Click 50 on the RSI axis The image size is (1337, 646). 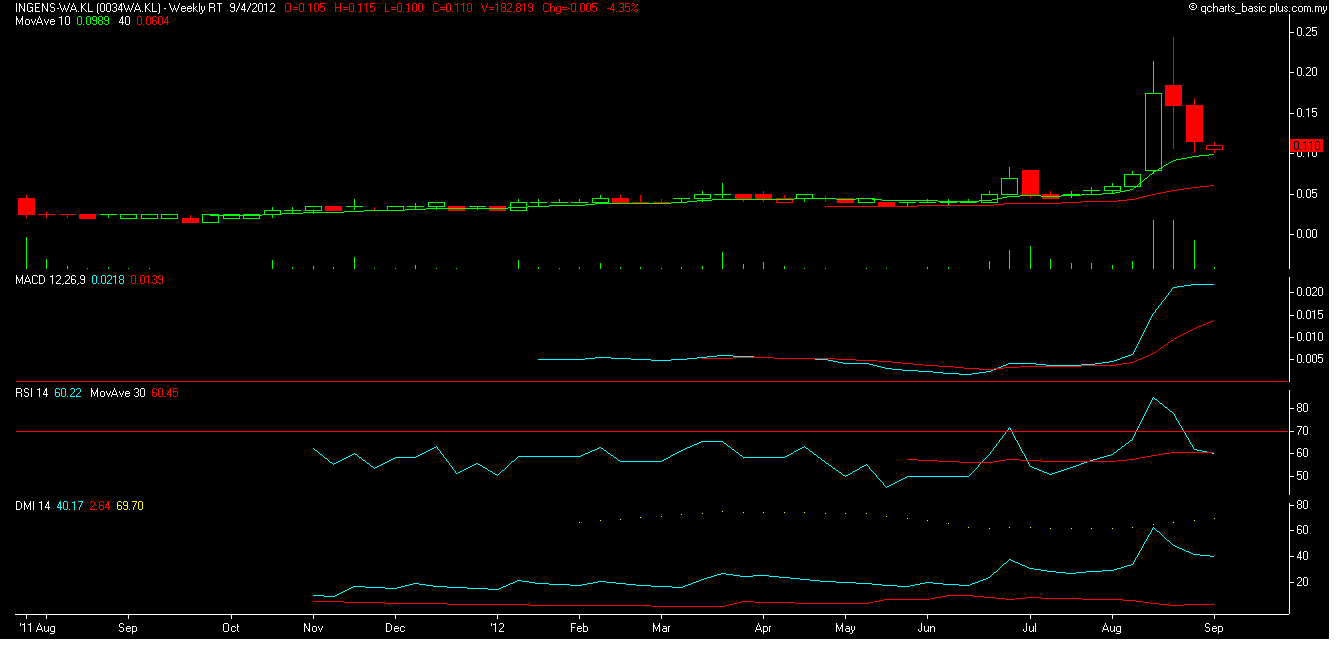click(1302, 476)
